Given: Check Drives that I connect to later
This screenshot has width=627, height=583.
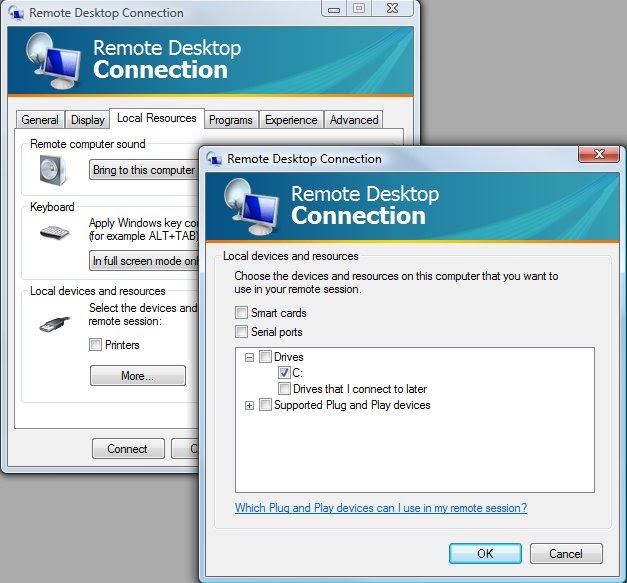Looking at the screenshot, I should pyautogui.click(x=284, y=388).
